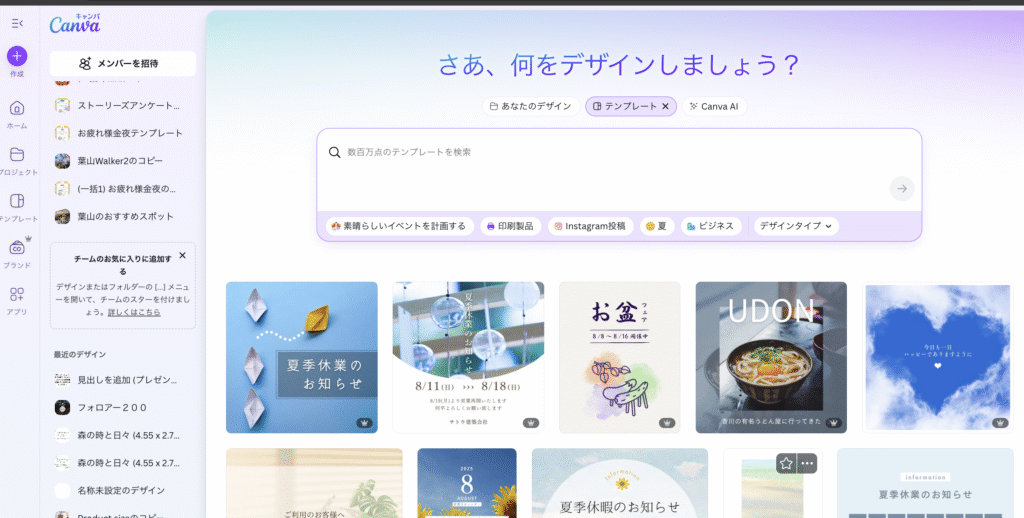Collapse the sidebar menu icon
Viewport: 1024px width, 518px height.
coord(17,24)
